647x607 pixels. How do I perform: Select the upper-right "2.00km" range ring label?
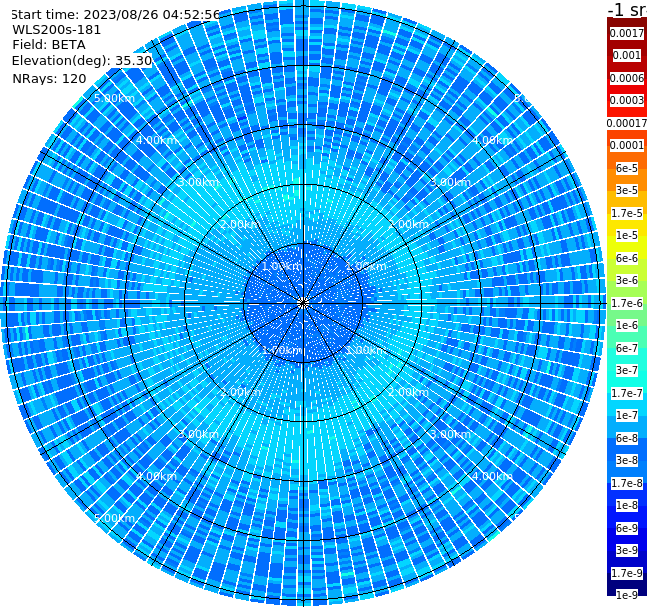(409, 224)
